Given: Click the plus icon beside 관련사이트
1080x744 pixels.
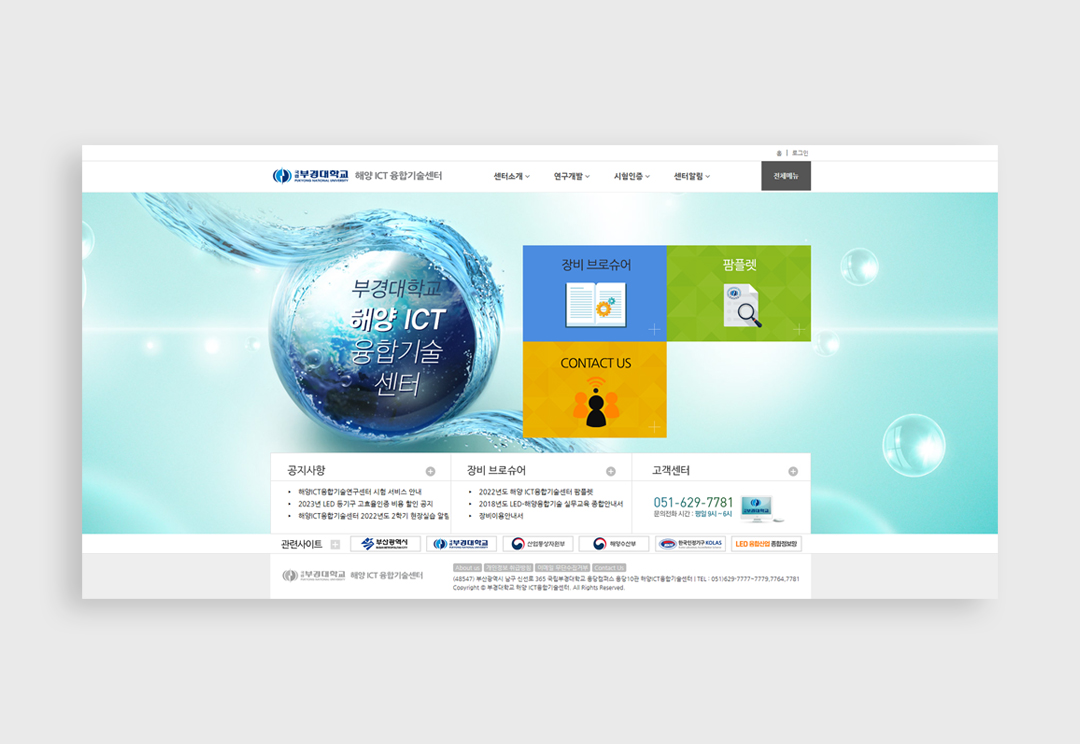Looking at the screenshot, I should [x=335, y=545].
